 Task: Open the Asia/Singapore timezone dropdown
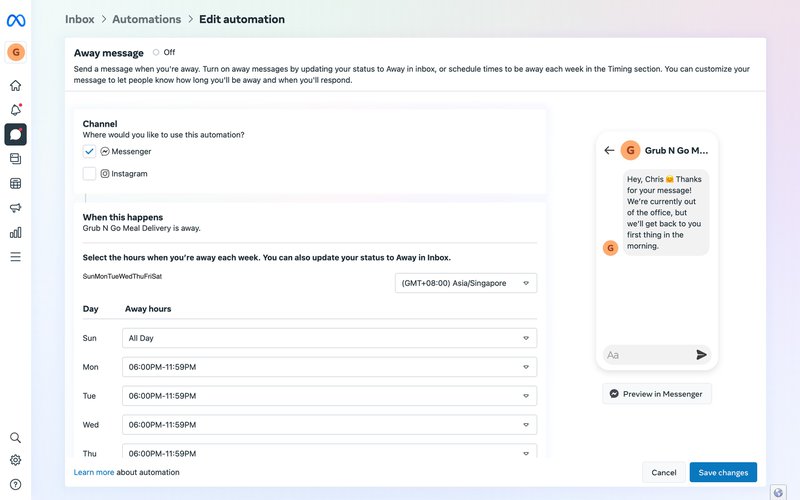[466, 283]
